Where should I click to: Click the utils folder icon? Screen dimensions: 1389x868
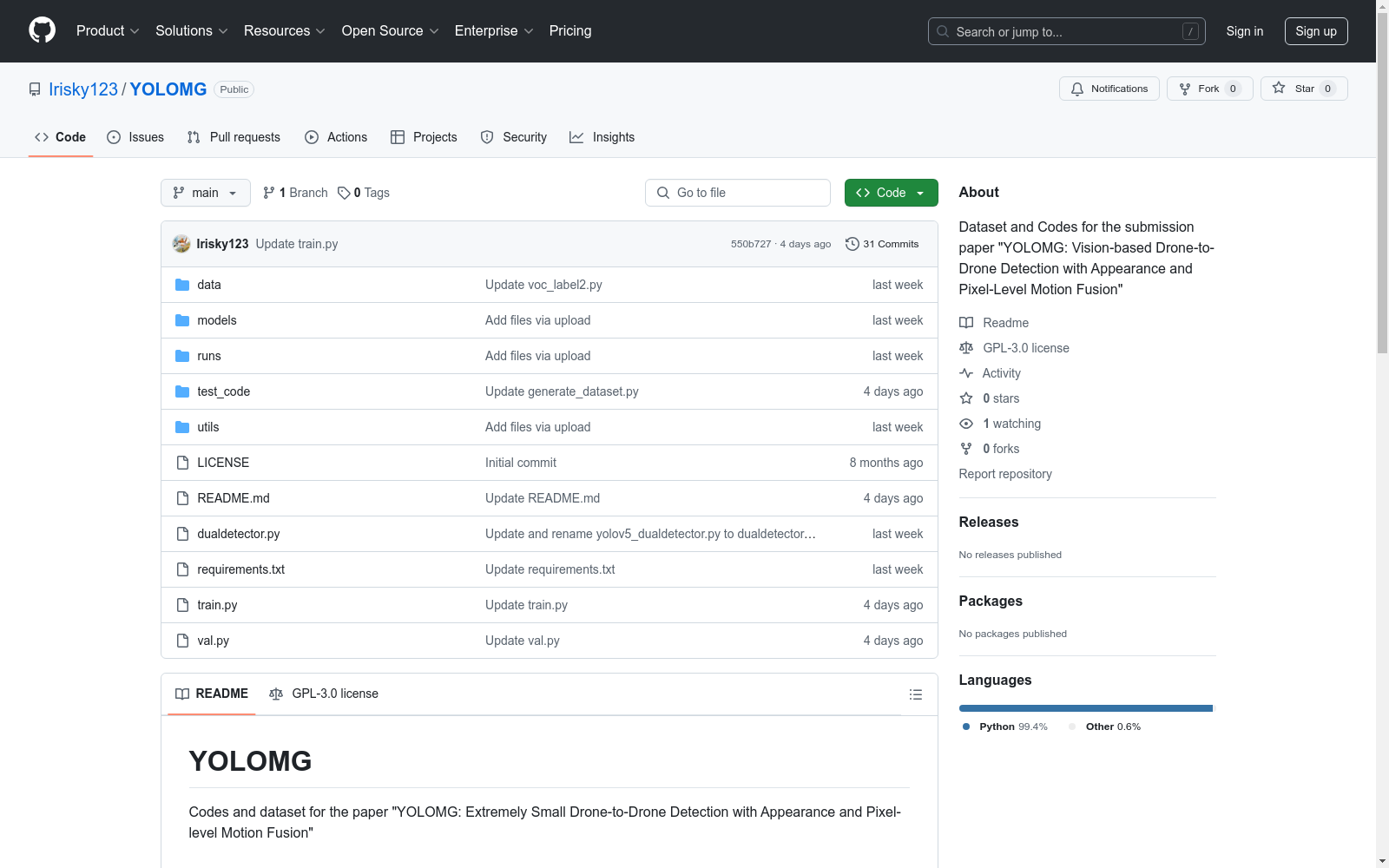tap(182, 427)
